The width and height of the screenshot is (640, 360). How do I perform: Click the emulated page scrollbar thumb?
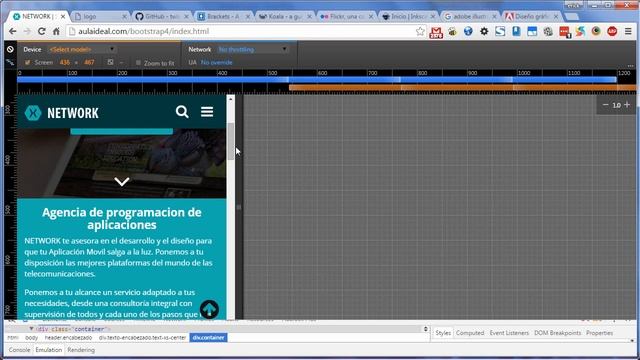click(x=231, y=141)
